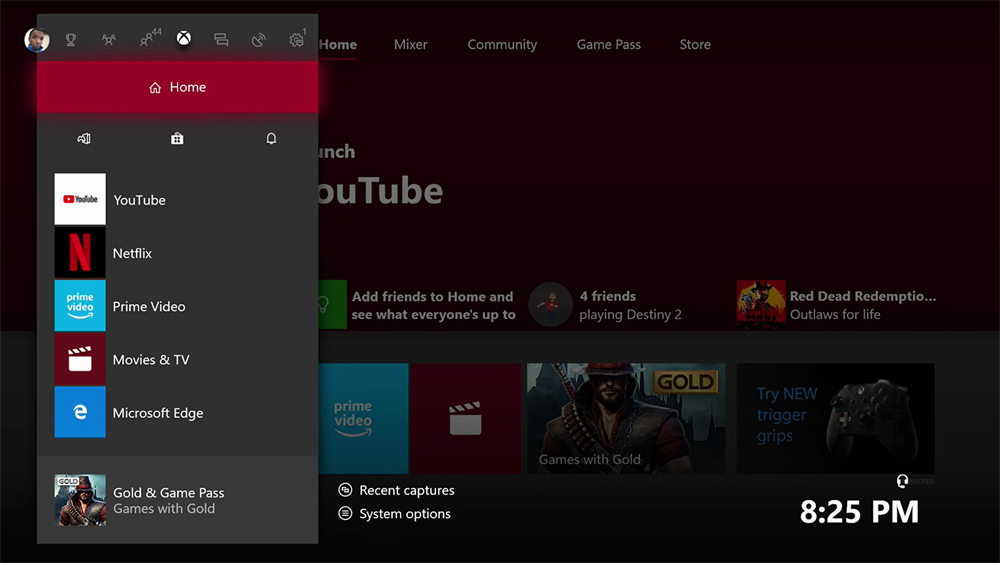Select the Xbox logo guide tab
The width and height of the screenshot is (1000, 563).
click(x=184, y=38)
